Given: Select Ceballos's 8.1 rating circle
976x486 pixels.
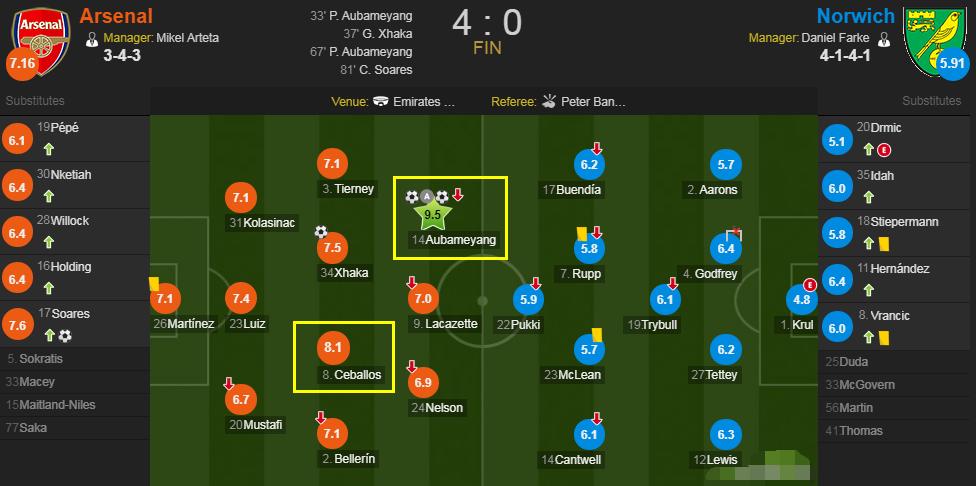Looking at the screenshot, I should 333,350.
